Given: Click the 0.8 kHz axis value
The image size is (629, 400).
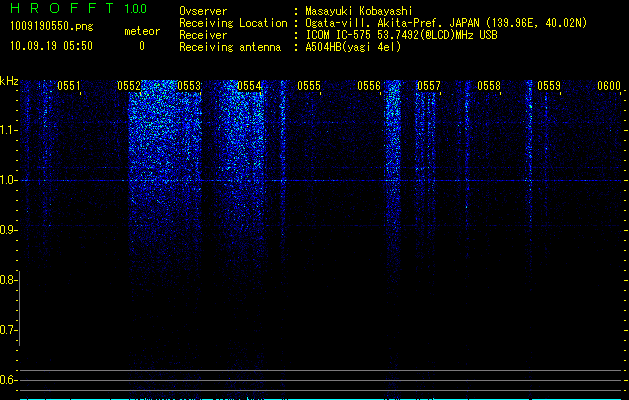Looking at the screenshot, I should (8, 280).
